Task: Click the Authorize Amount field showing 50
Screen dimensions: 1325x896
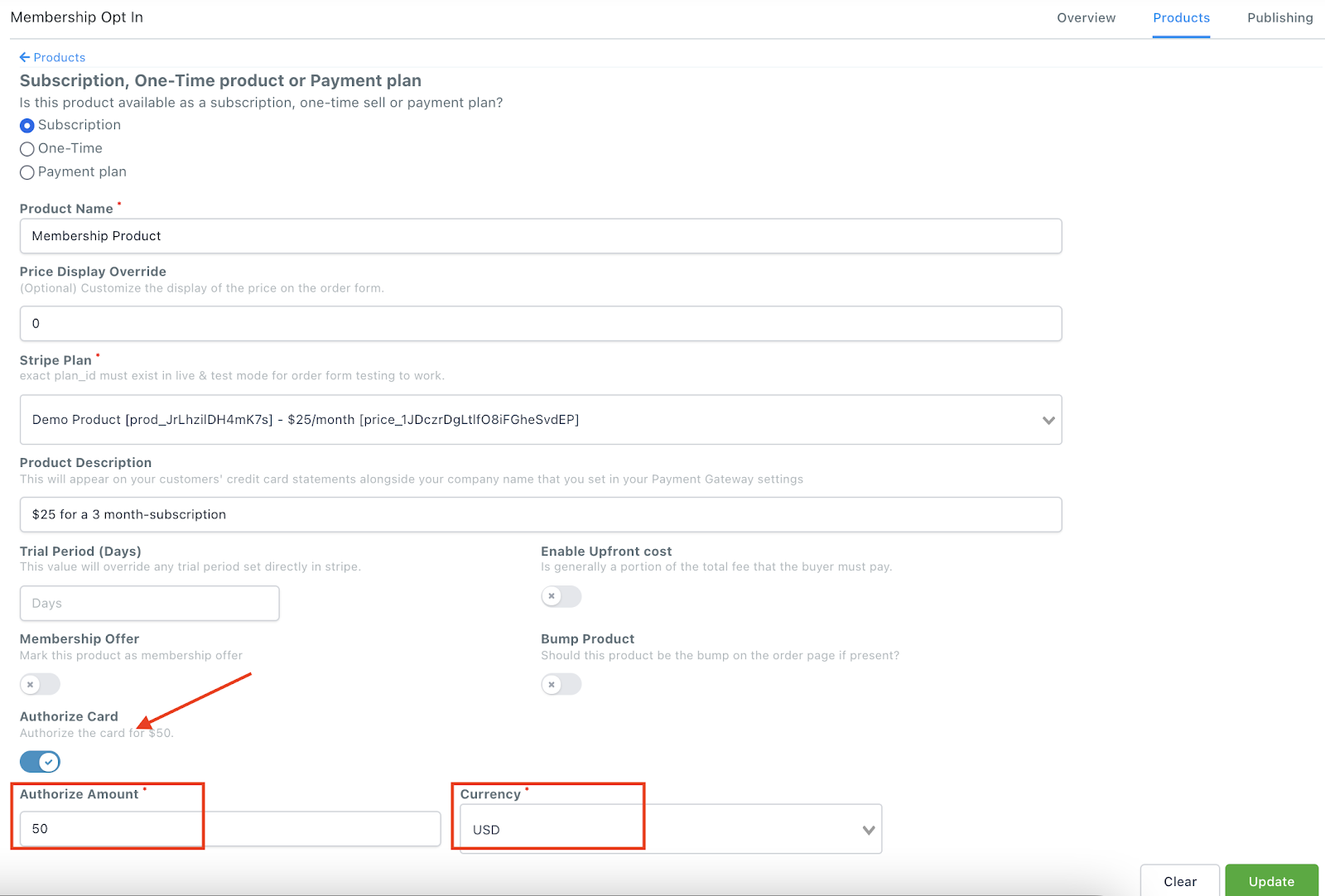Action: [x=230, y=828]
